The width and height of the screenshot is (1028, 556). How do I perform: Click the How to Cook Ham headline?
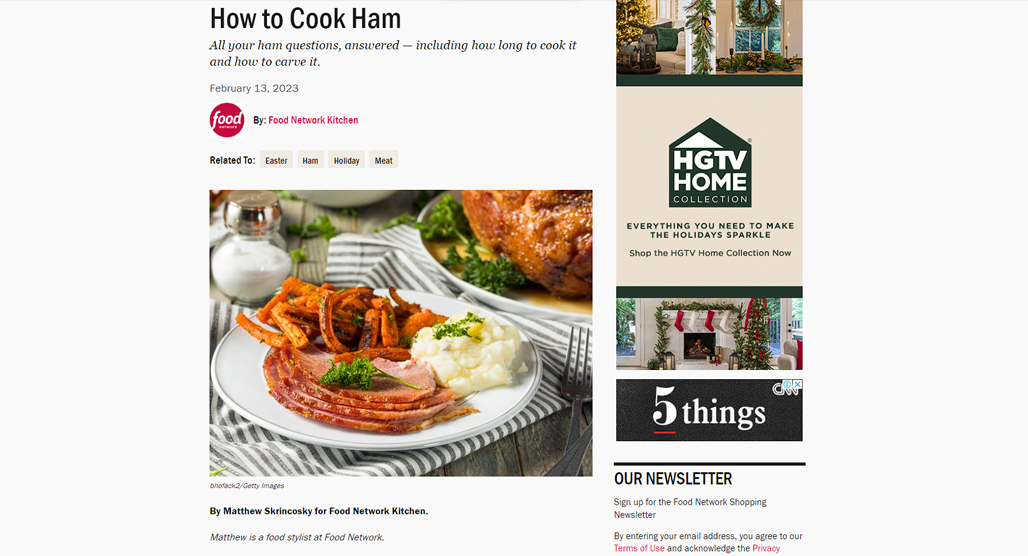305,18
